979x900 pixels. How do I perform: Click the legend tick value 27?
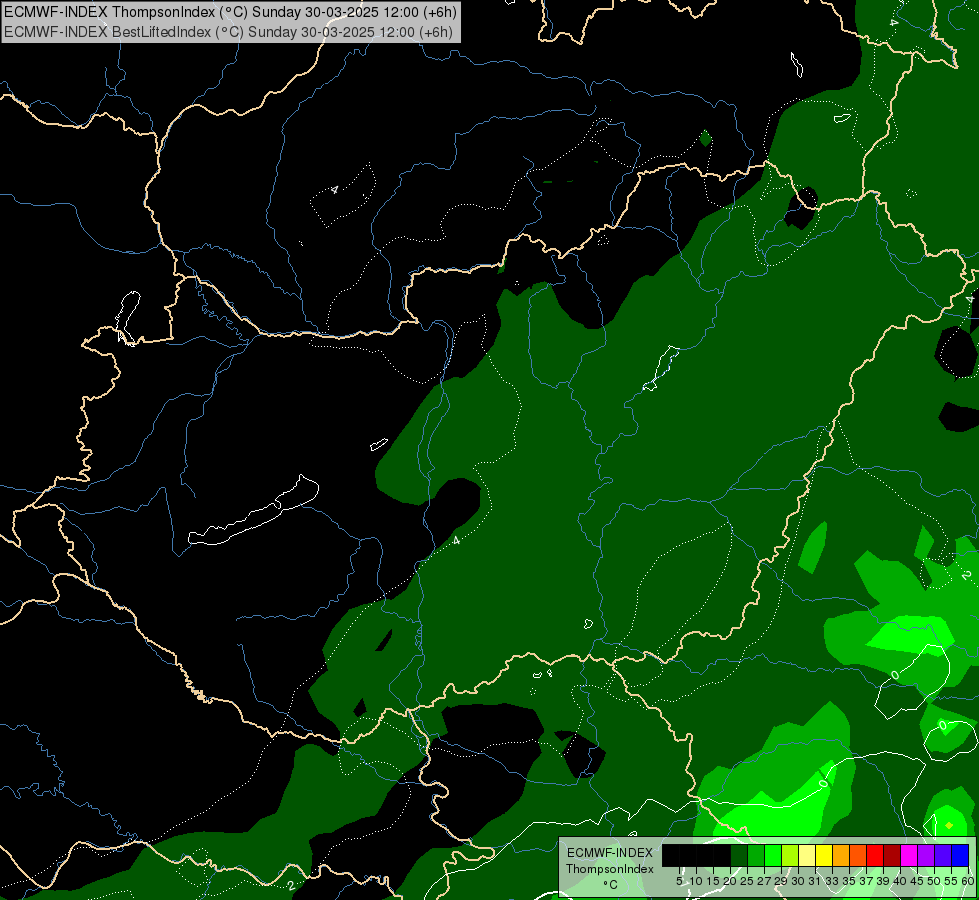764,881
